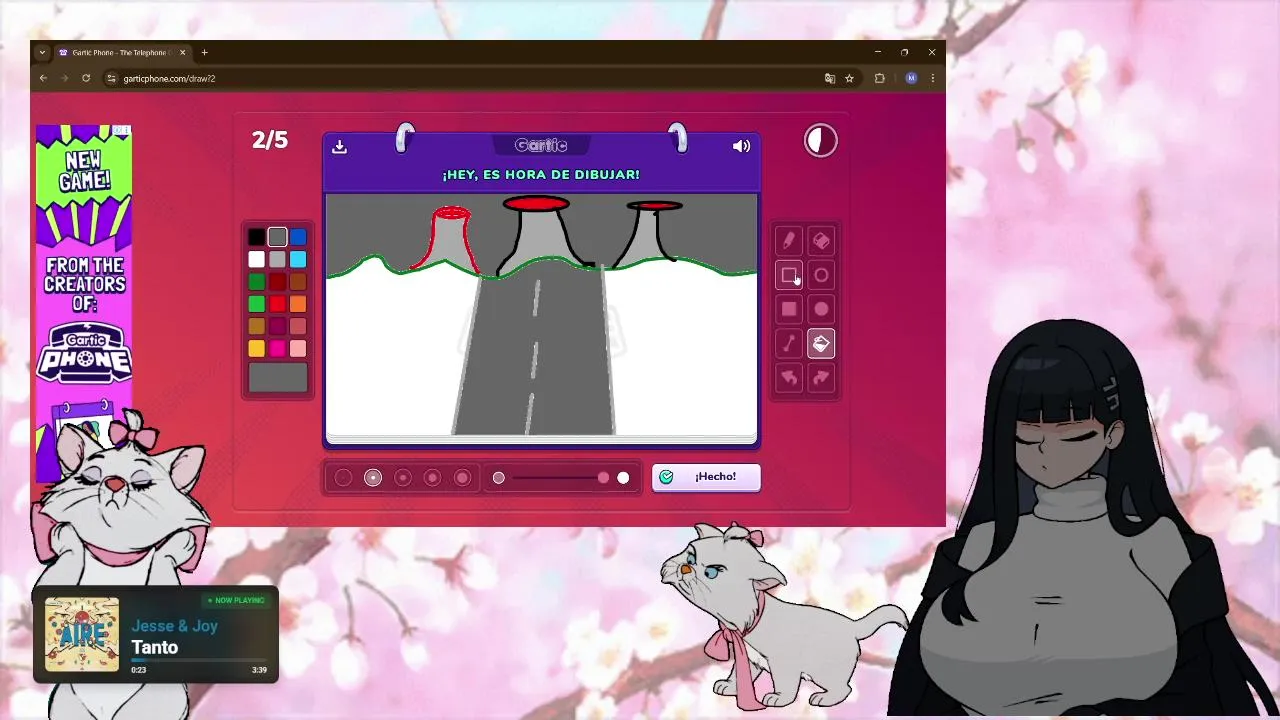Click the Tanto now playing album art

click(x=82, y=634)
